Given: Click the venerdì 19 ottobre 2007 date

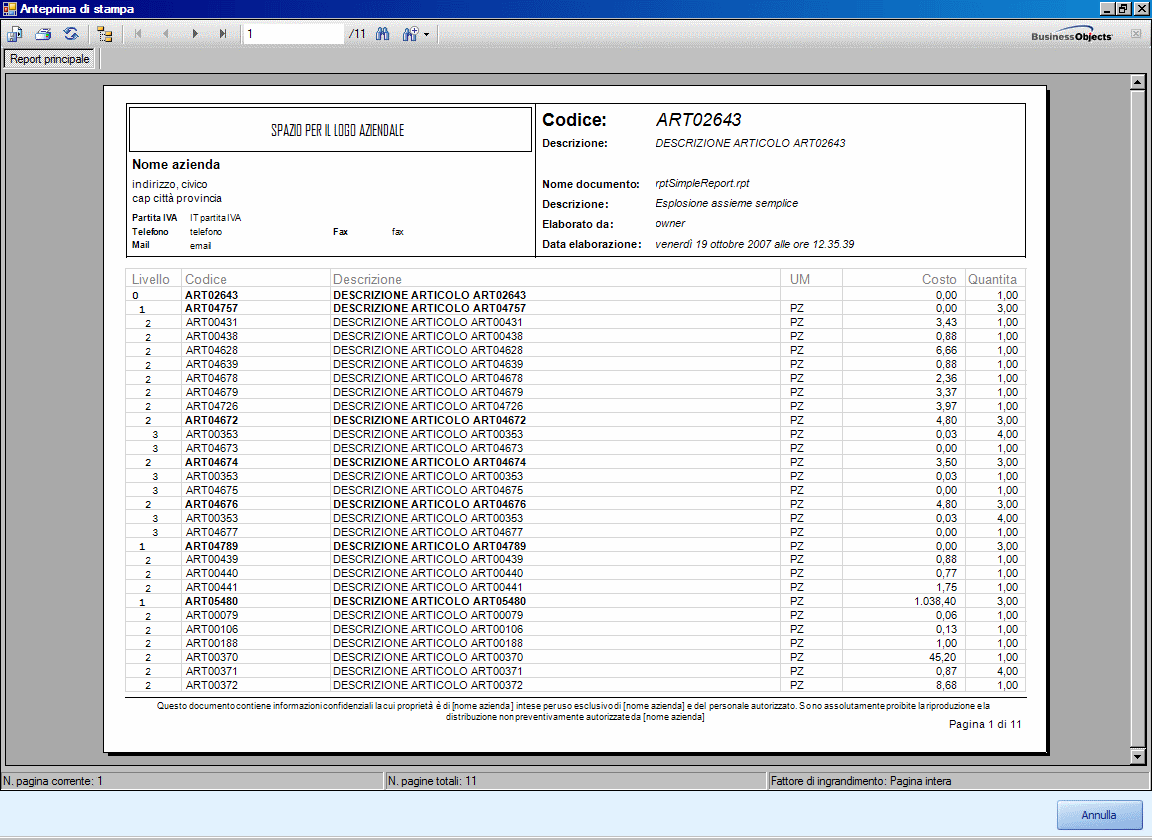Looking at the screenshot, I should coord(755,244).
